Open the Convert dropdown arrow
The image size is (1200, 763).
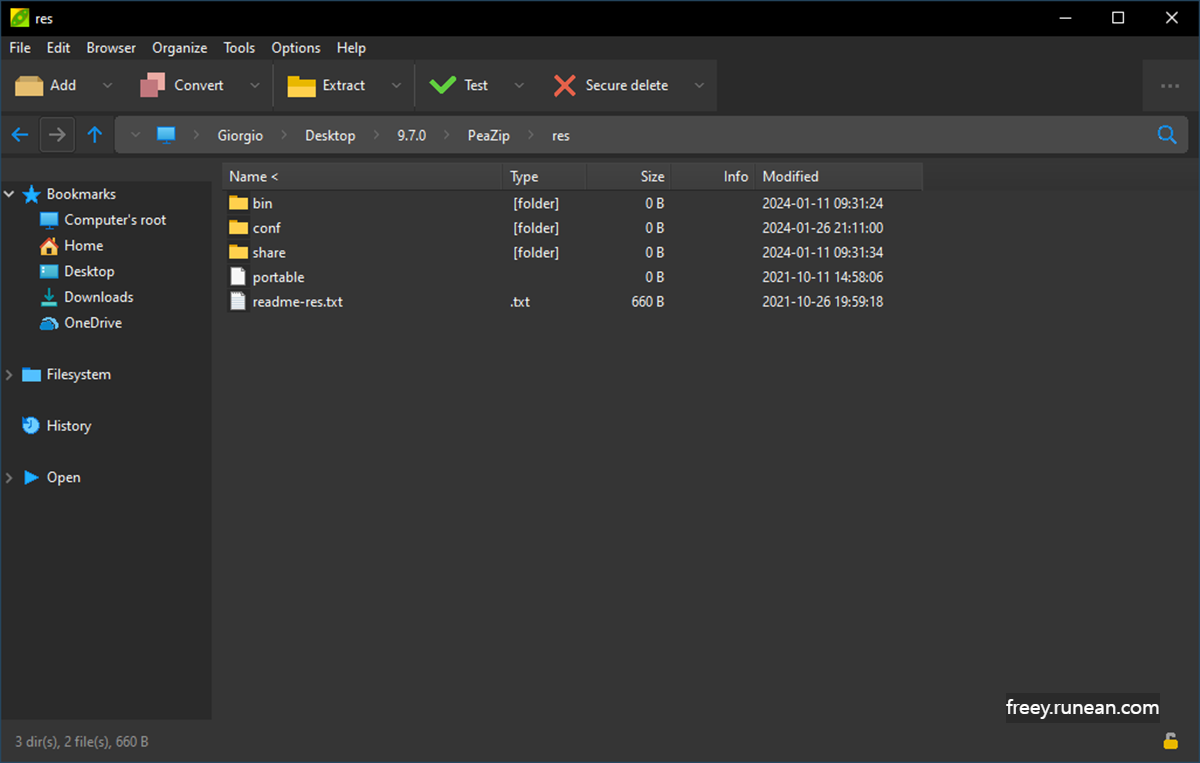pos(254,86)
